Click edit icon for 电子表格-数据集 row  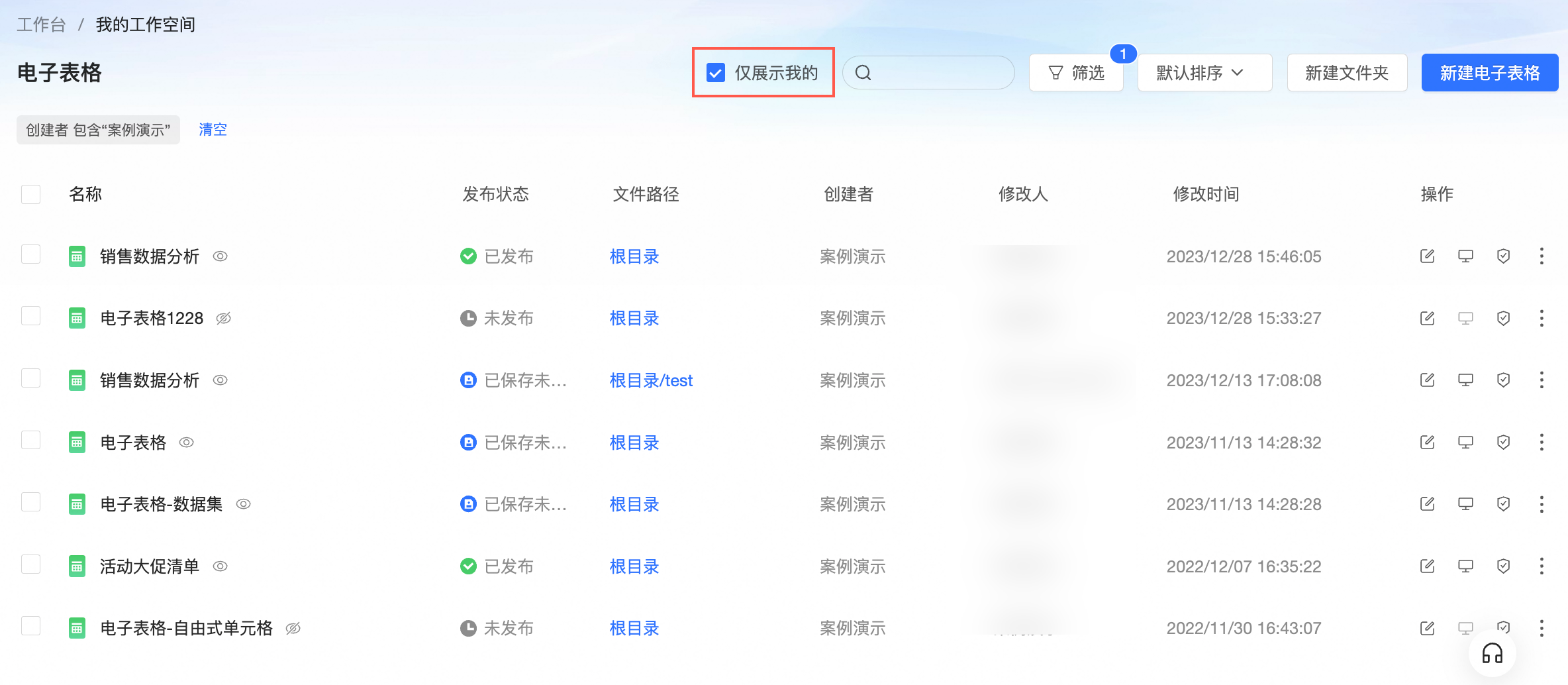pos(1428,504)
